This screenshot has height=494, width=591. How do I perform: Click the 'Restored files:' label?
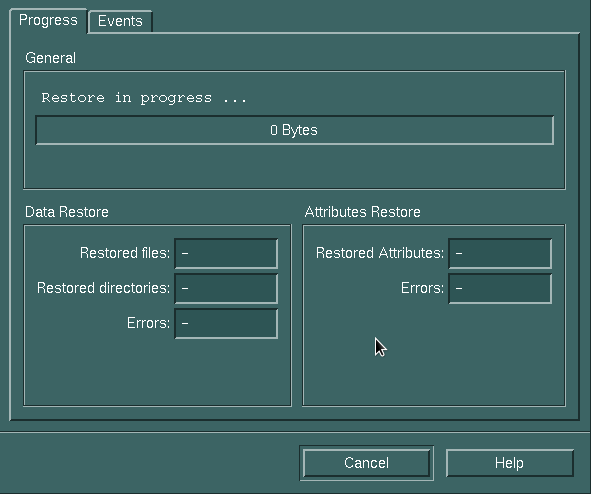click(125, 253)
